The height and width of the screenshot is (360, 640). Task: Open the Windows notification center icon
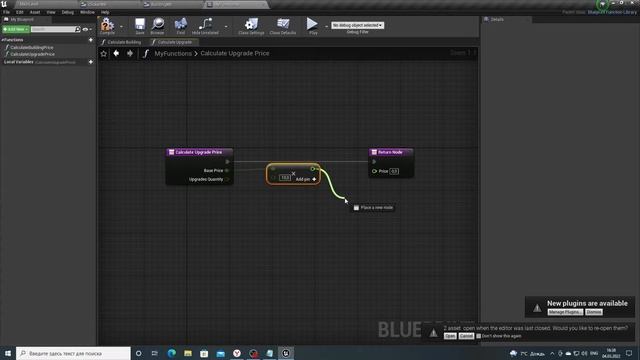(629, 353)
